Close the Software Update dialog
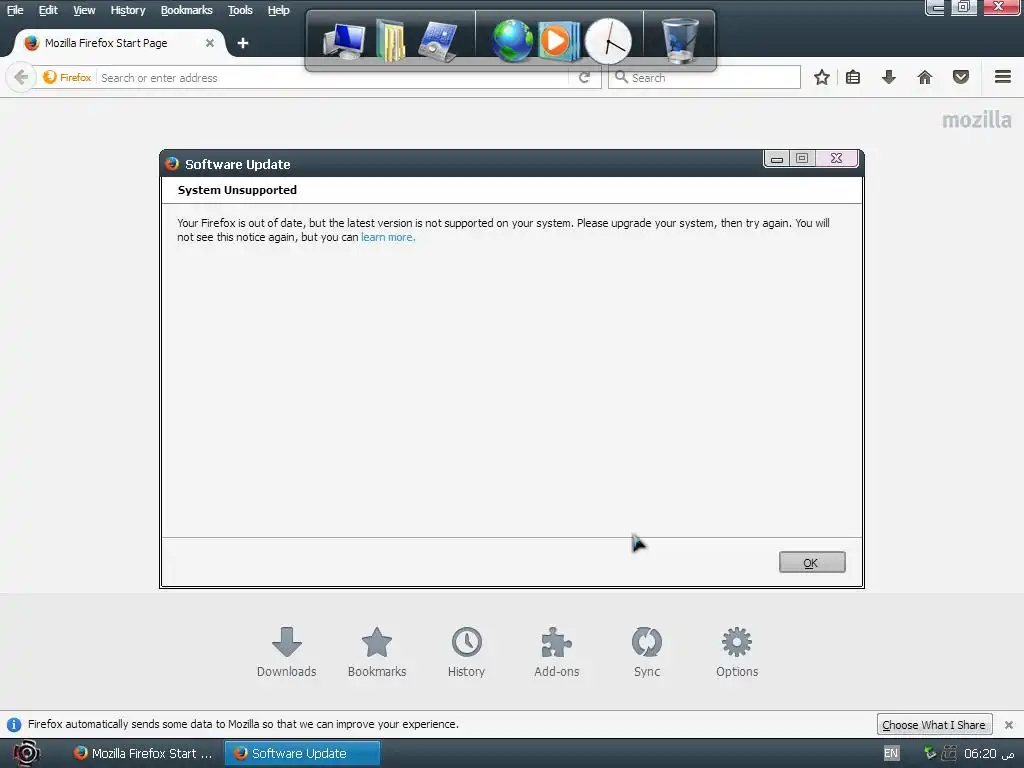 [x=837, y=159]
